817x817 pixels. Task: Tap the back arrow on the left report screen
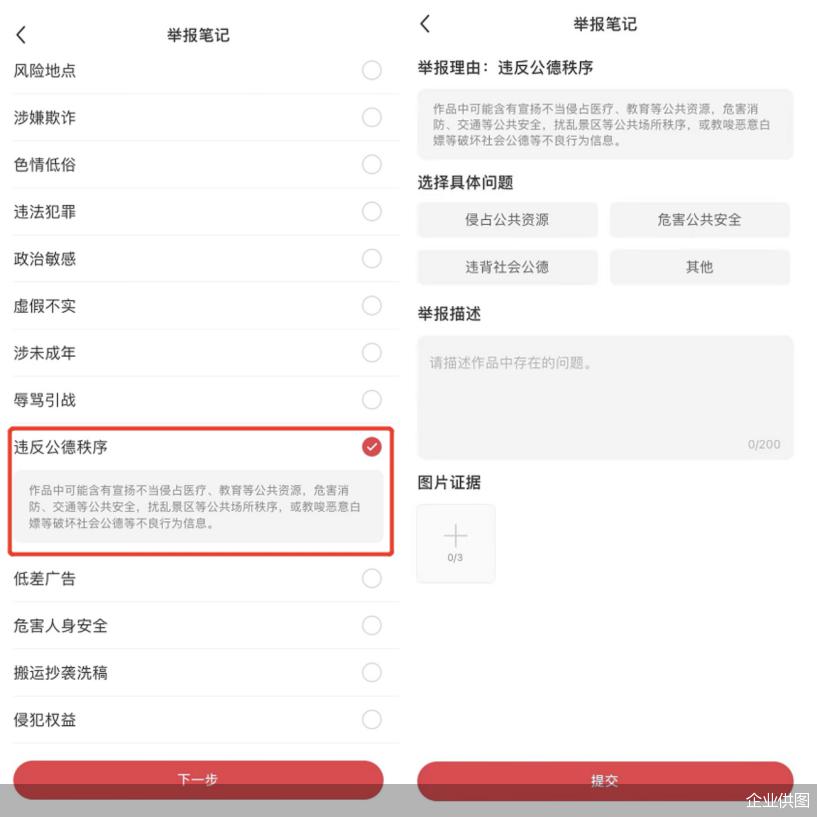click(21, 35)
